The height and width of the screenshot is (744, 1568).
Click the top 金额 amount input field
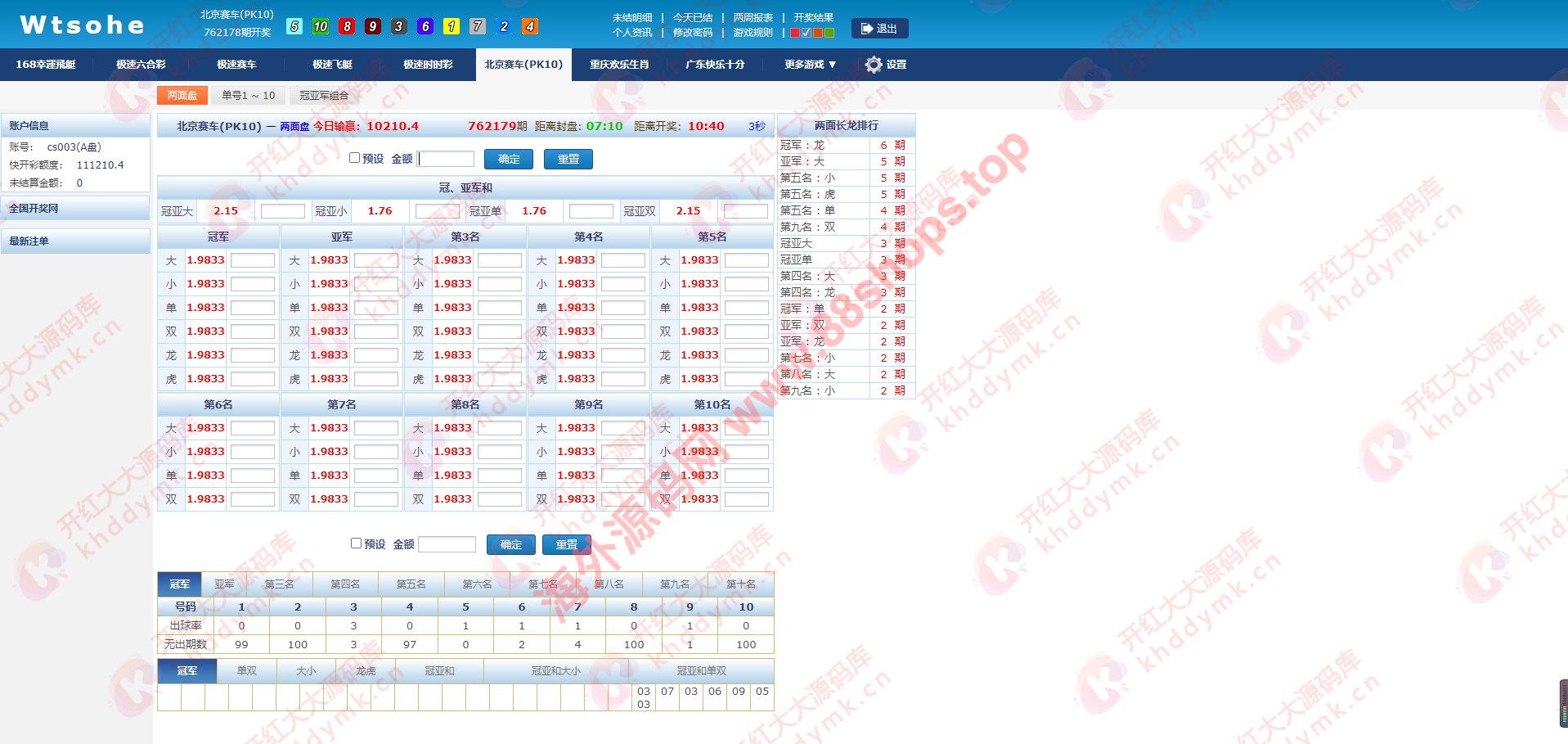447,159
